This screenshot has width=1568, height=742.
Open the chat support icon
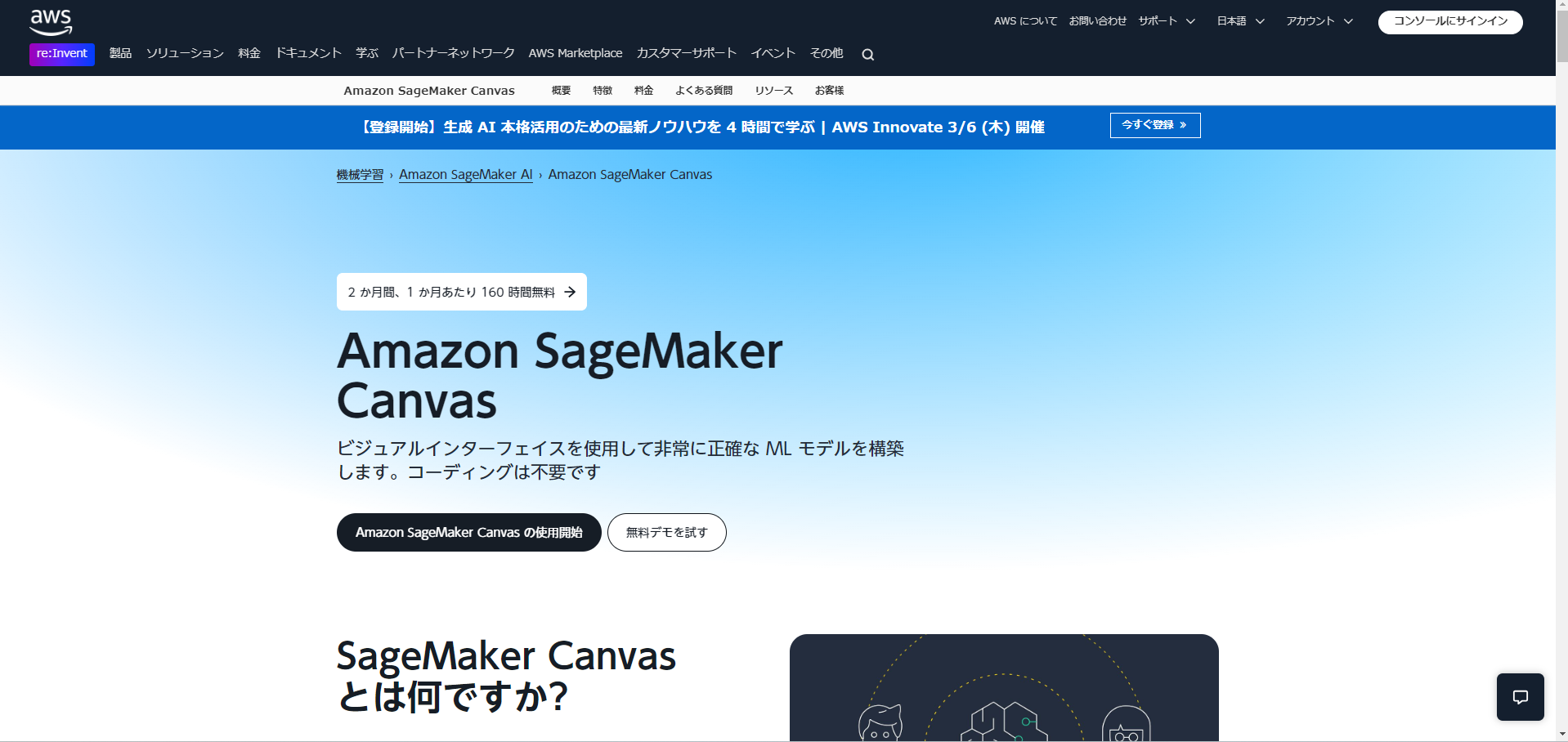click(1521, 697)
